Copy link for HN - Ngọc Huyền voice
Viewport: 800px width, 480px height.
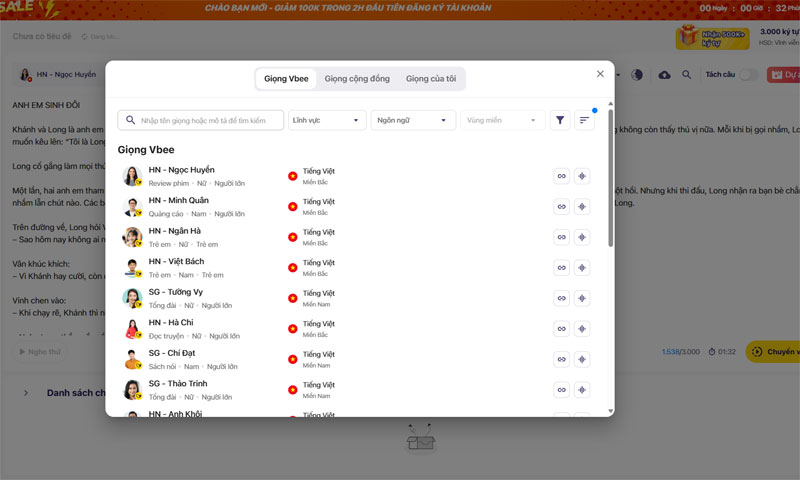[561, 176]
